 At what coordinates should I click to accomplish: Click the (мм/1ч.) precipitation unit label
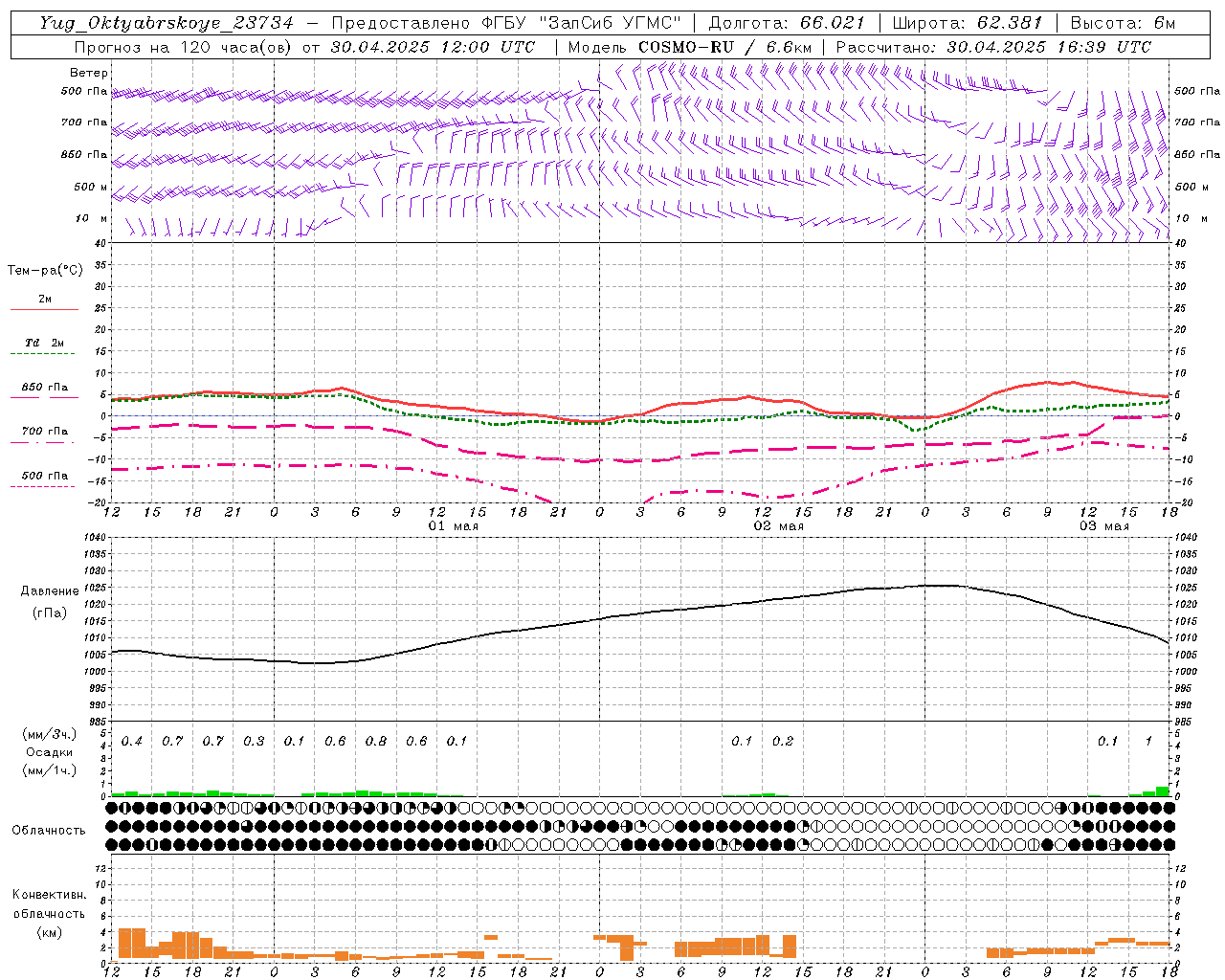pyautogui.click(x=50, y=770)
